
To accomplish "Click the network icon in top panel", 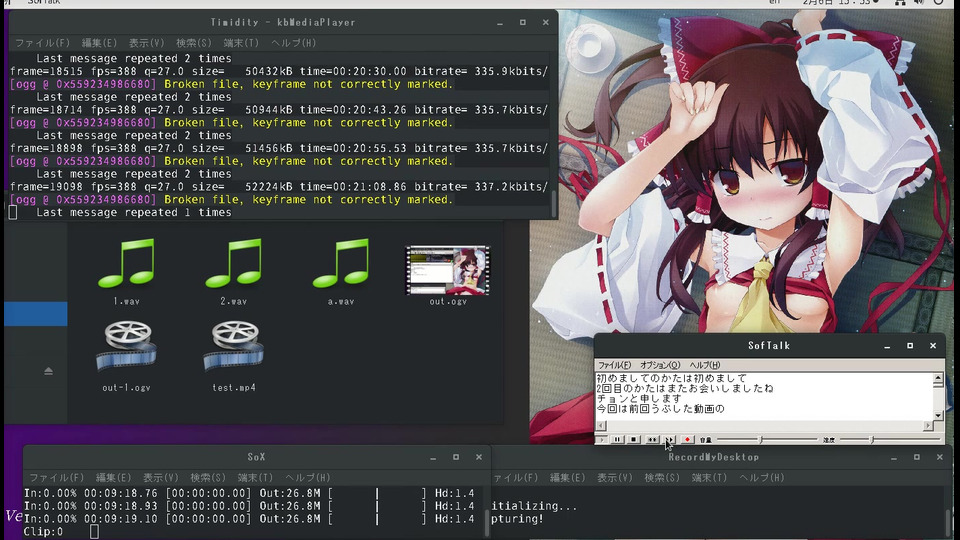I will pyautogui.click(x=900, y=2).
